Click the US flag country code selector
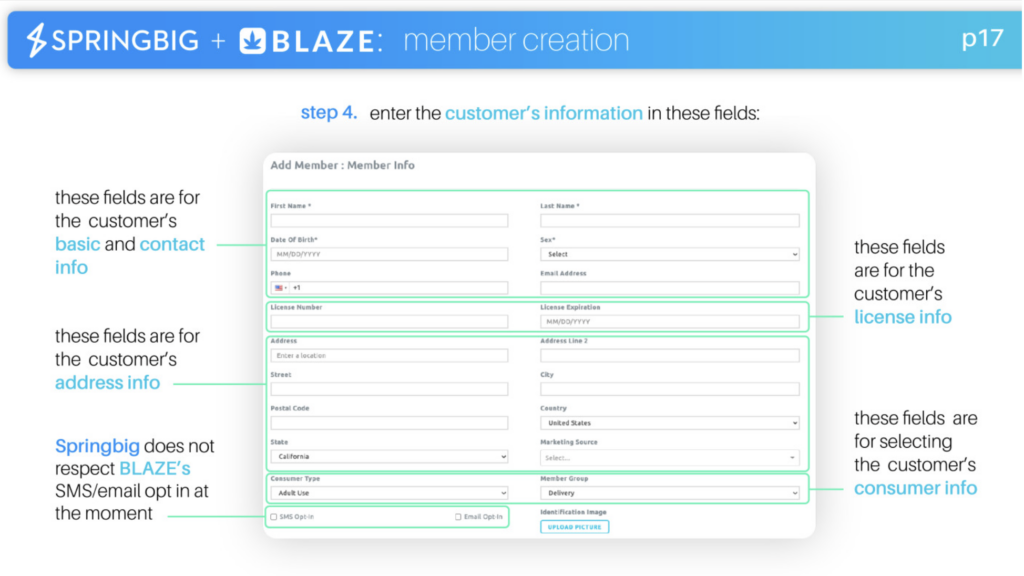The height and width of the screenshot is (576, 1024). click(x=281, y=288)
